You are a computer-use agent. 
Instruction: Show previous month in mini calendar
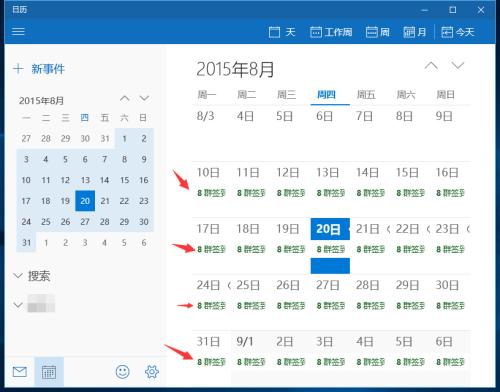[124, 98]
